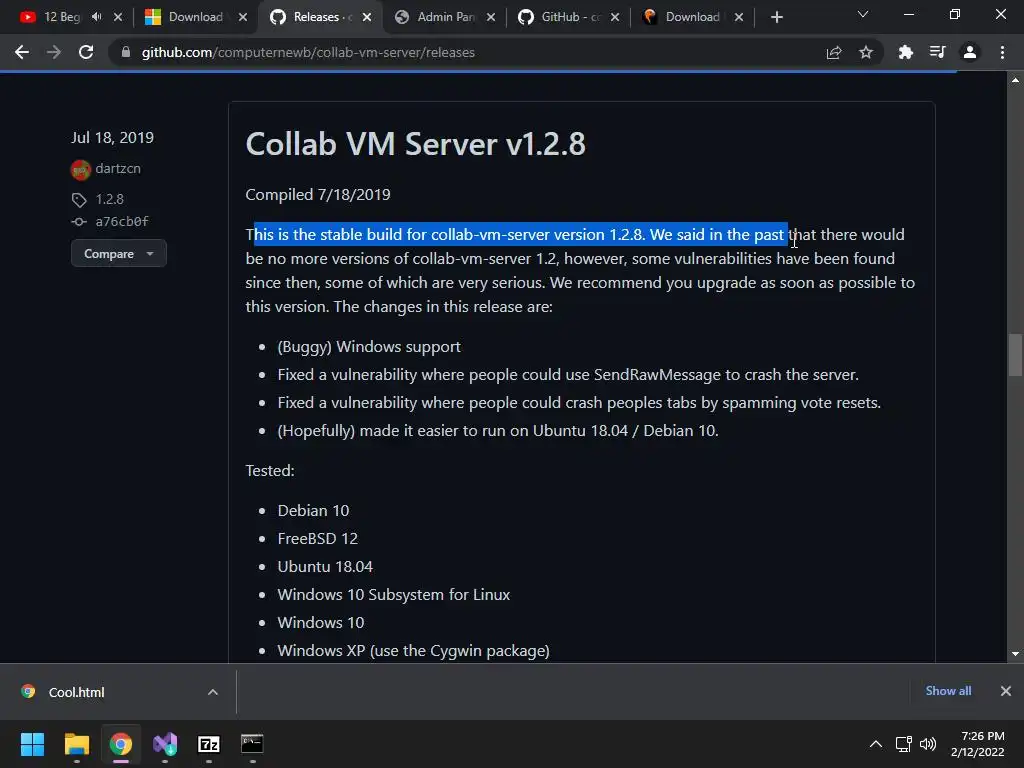Click the page vertical scrollbar thumb

1015,355
